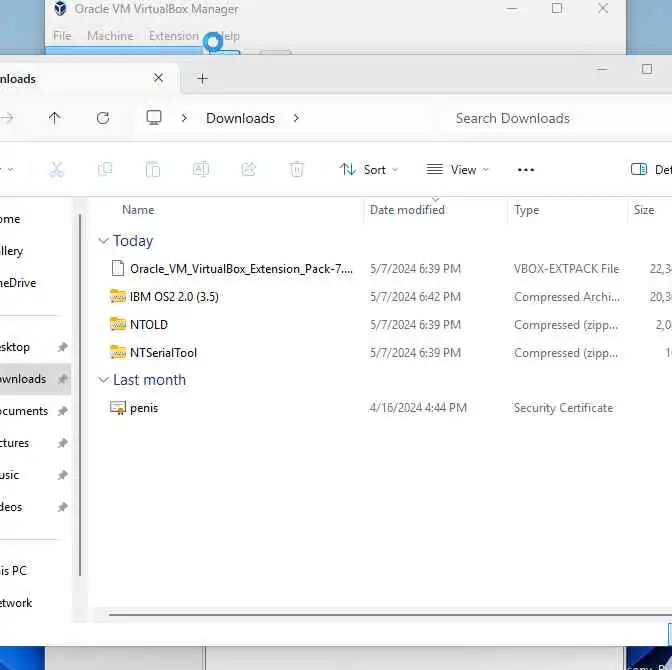Open the Sort dropdown

[369, 170]
